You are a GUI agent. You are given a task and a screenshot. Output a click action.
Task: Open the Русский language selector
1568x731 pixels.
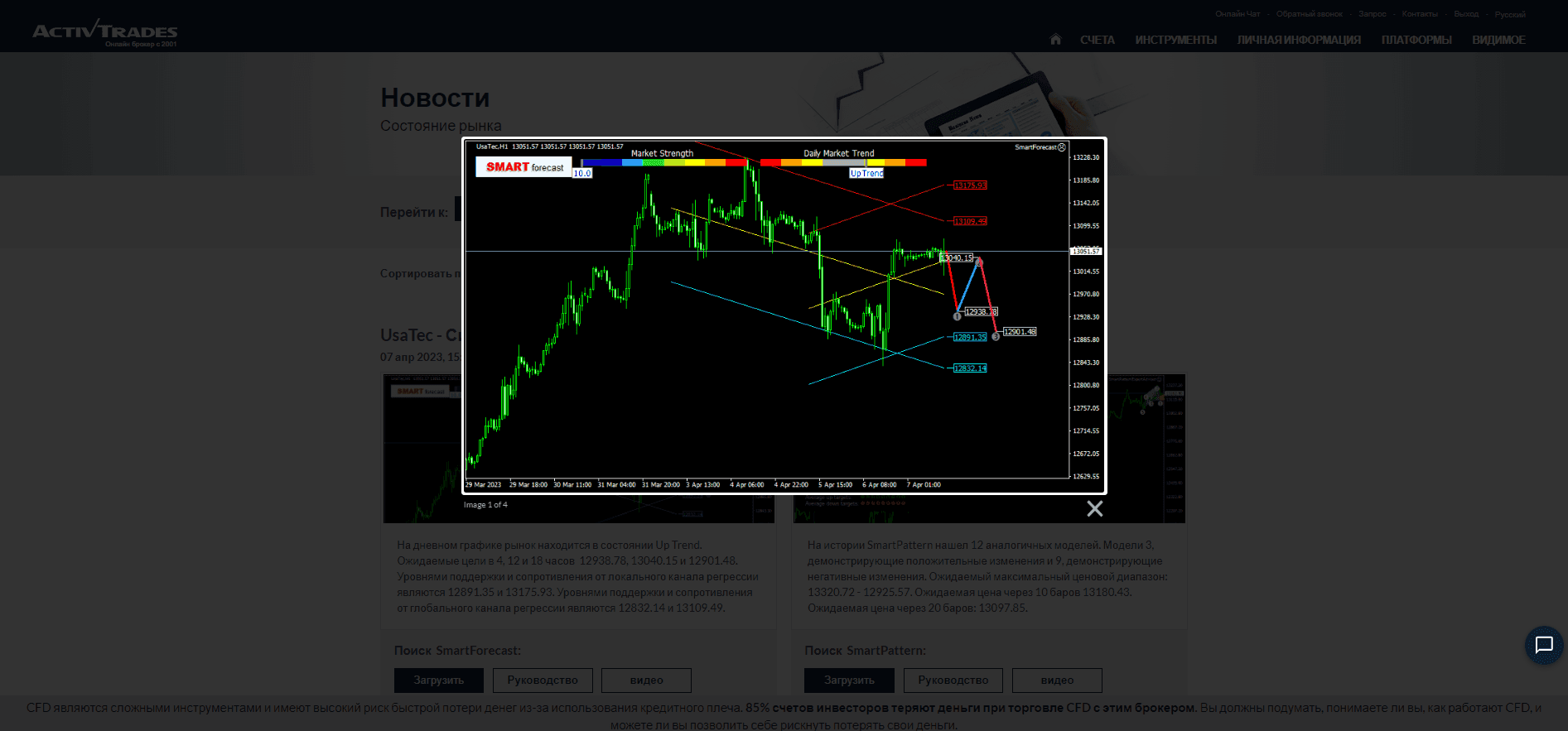[1510, 14]
